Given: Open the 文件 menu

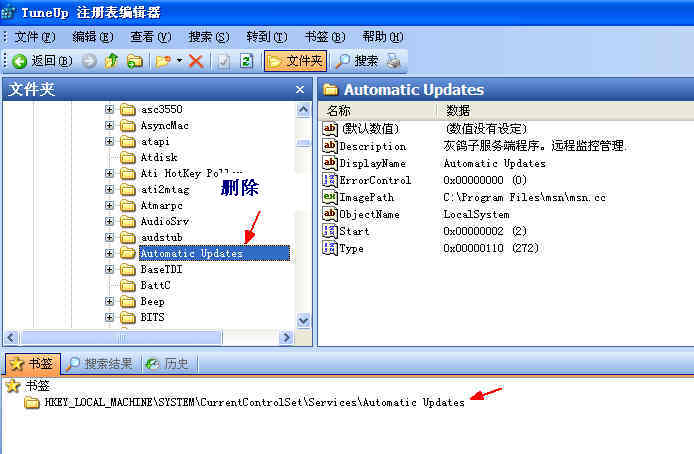Looking at the screenshot, I should tap(35, 37).
